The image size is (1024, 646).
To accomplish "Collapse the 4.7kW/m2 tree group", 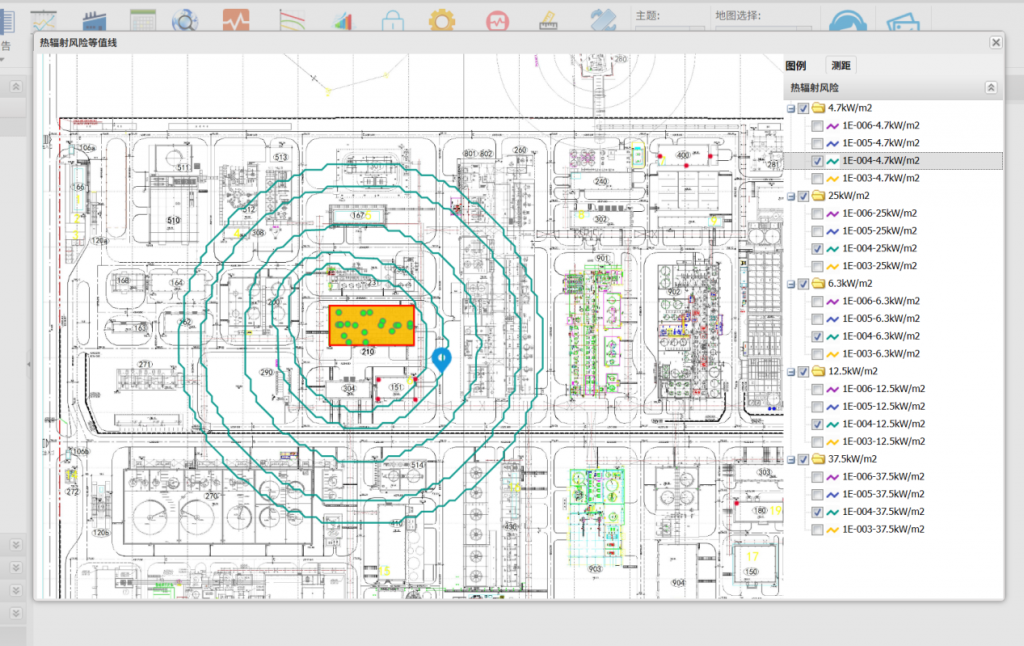I will pos(792,108).
